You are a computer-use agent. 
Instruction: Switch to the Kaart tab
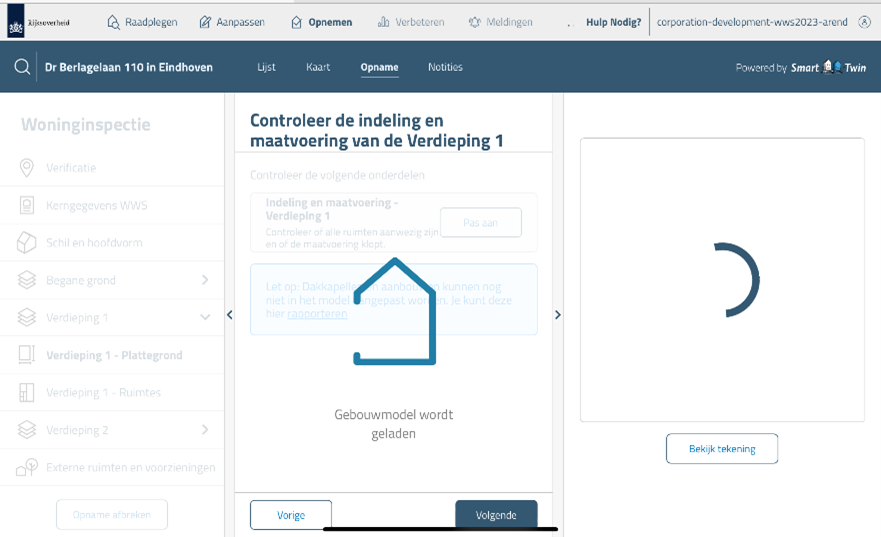click(x=318, y=67)
